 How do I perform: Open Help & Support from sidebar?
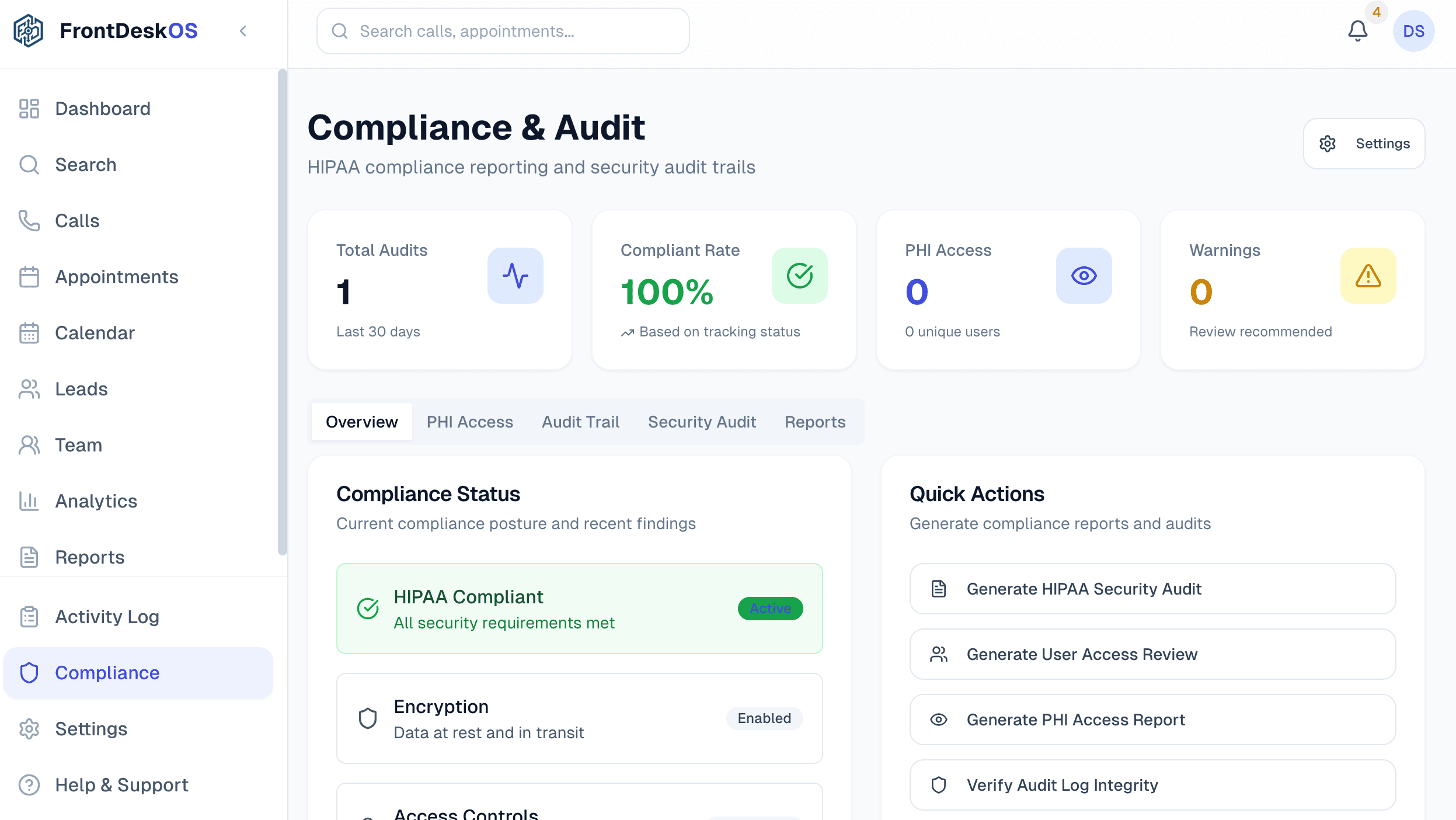pyautogui.click(x=121, y=784)
